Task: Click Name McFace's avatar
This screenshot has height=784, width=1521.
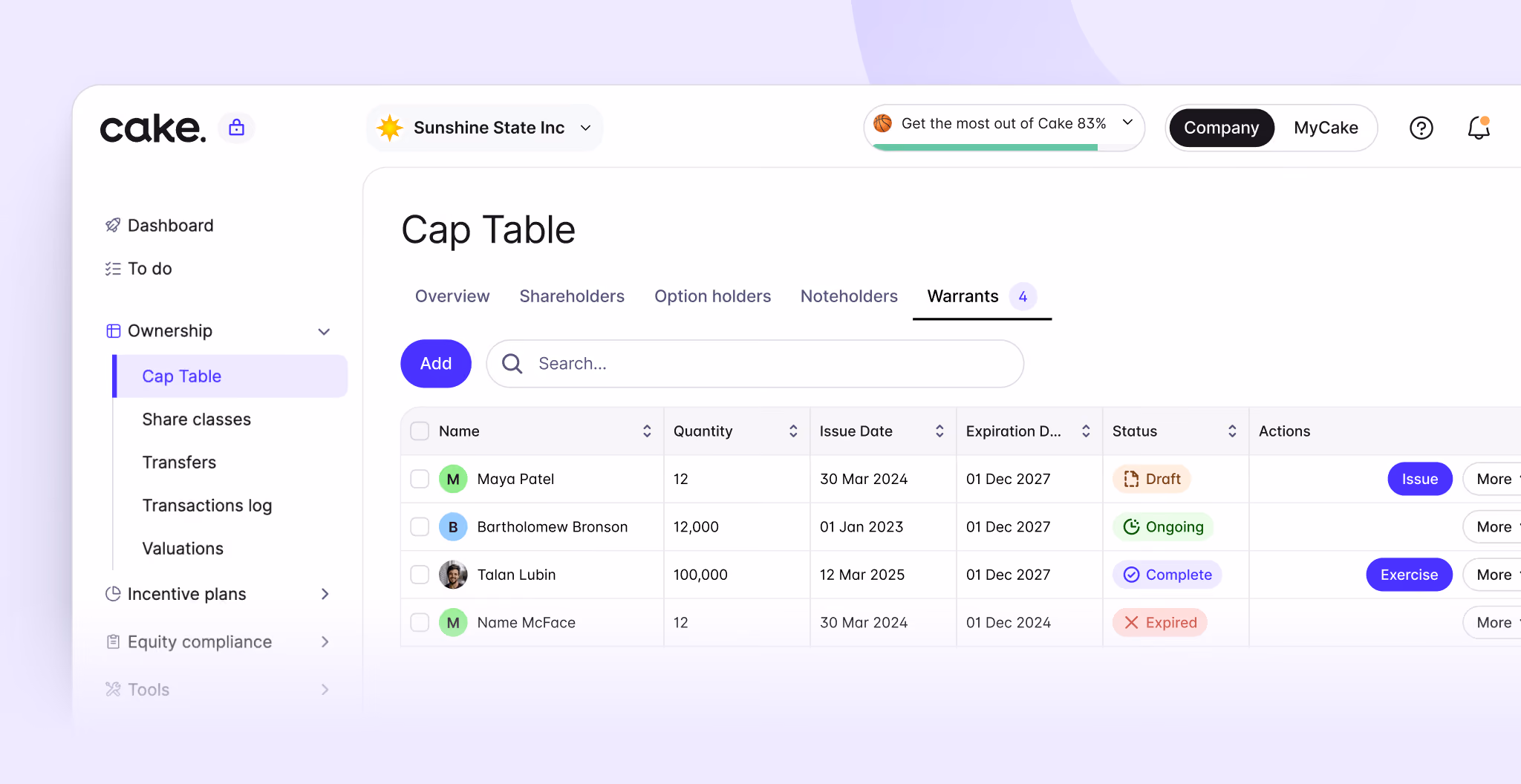Action: (453, 622)
